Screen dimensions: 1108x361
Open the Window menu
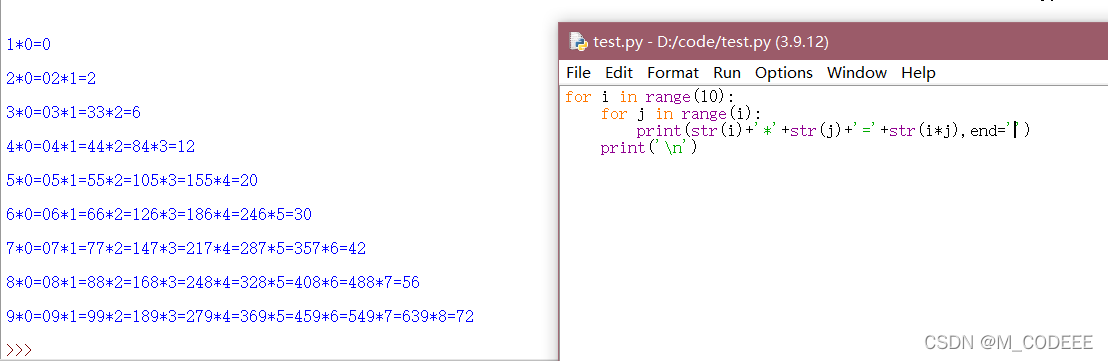856,73
